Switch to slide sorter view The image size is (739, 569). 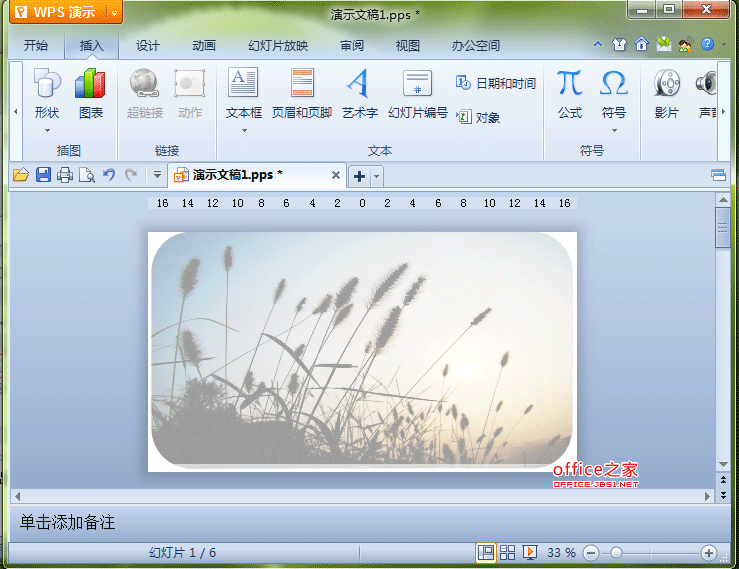[507, 552]
